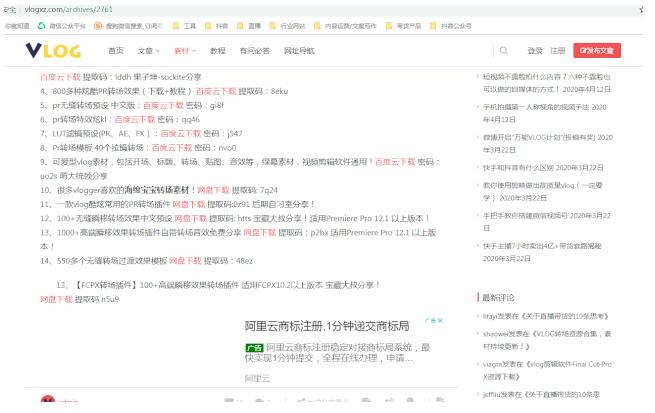655x413 pixels.
Task: Click 百度云下载 for Pr转场模板 40个拉镜转场
Action: click(x=172, y=148)
